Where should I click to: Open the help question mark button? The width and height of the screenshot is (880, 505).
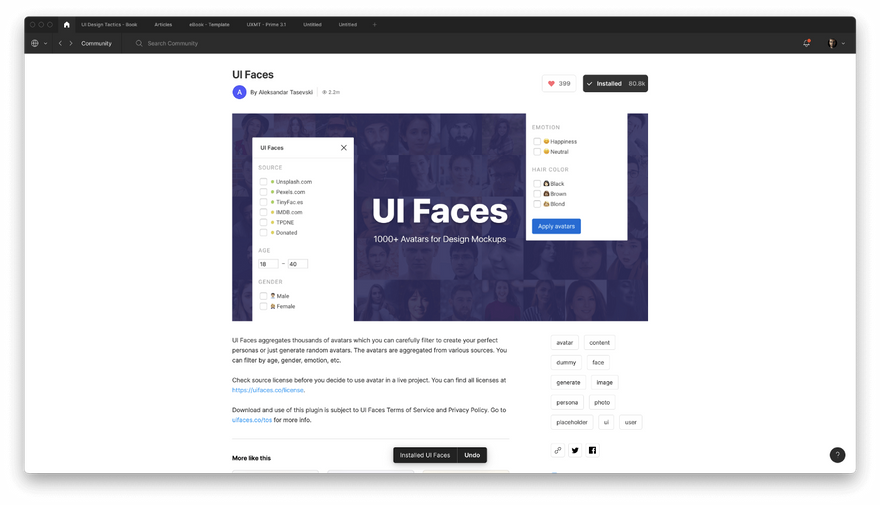[837, 455]
